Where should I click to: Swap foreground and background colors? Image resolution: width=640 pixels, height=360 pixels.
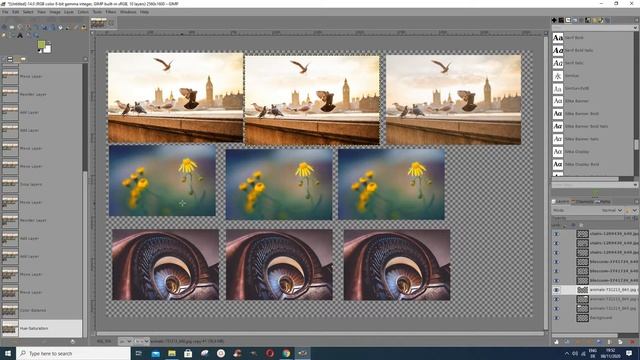click(x=49, y=42)
